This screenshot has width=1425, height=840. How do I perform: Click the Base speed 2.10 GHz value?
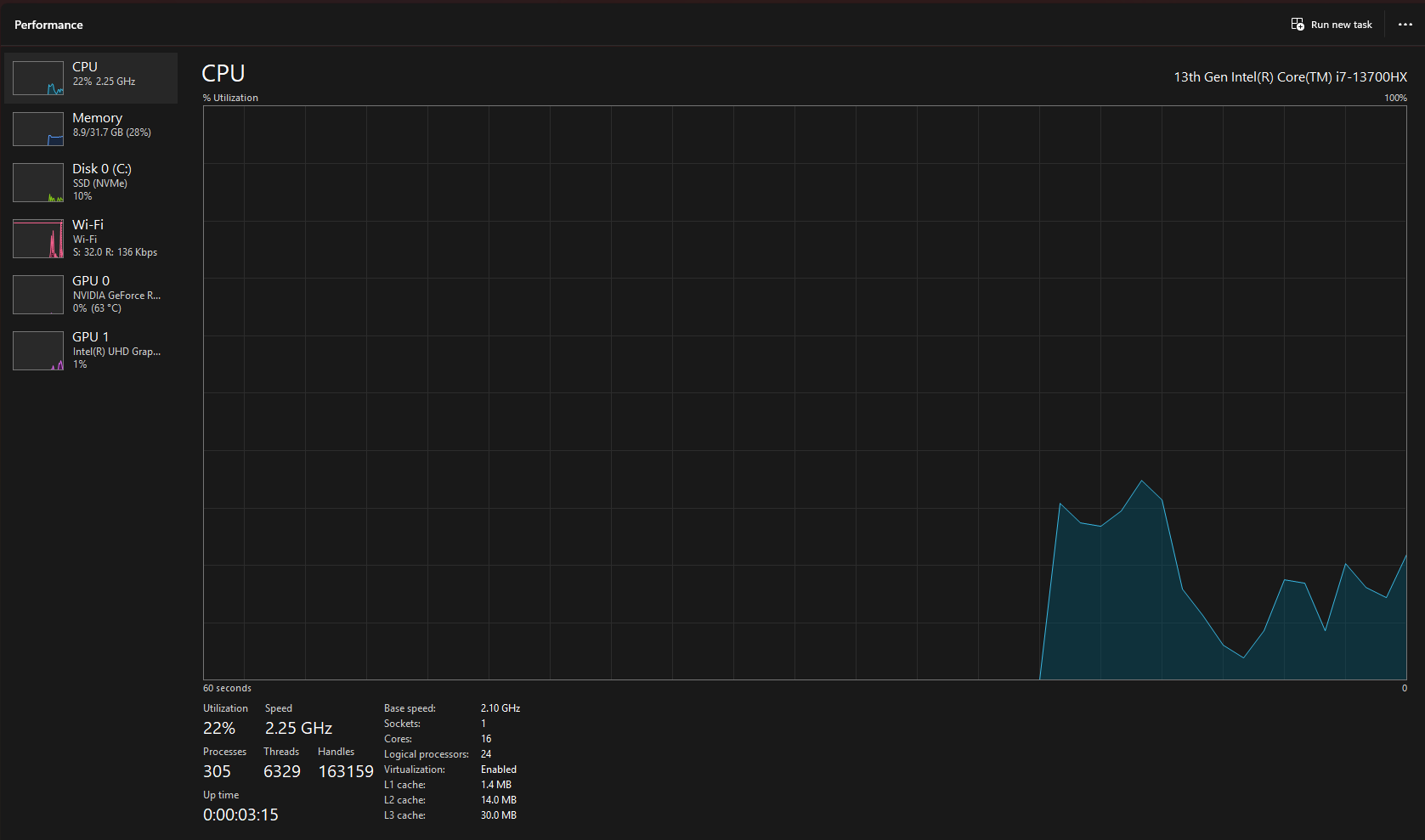[500, 708]
